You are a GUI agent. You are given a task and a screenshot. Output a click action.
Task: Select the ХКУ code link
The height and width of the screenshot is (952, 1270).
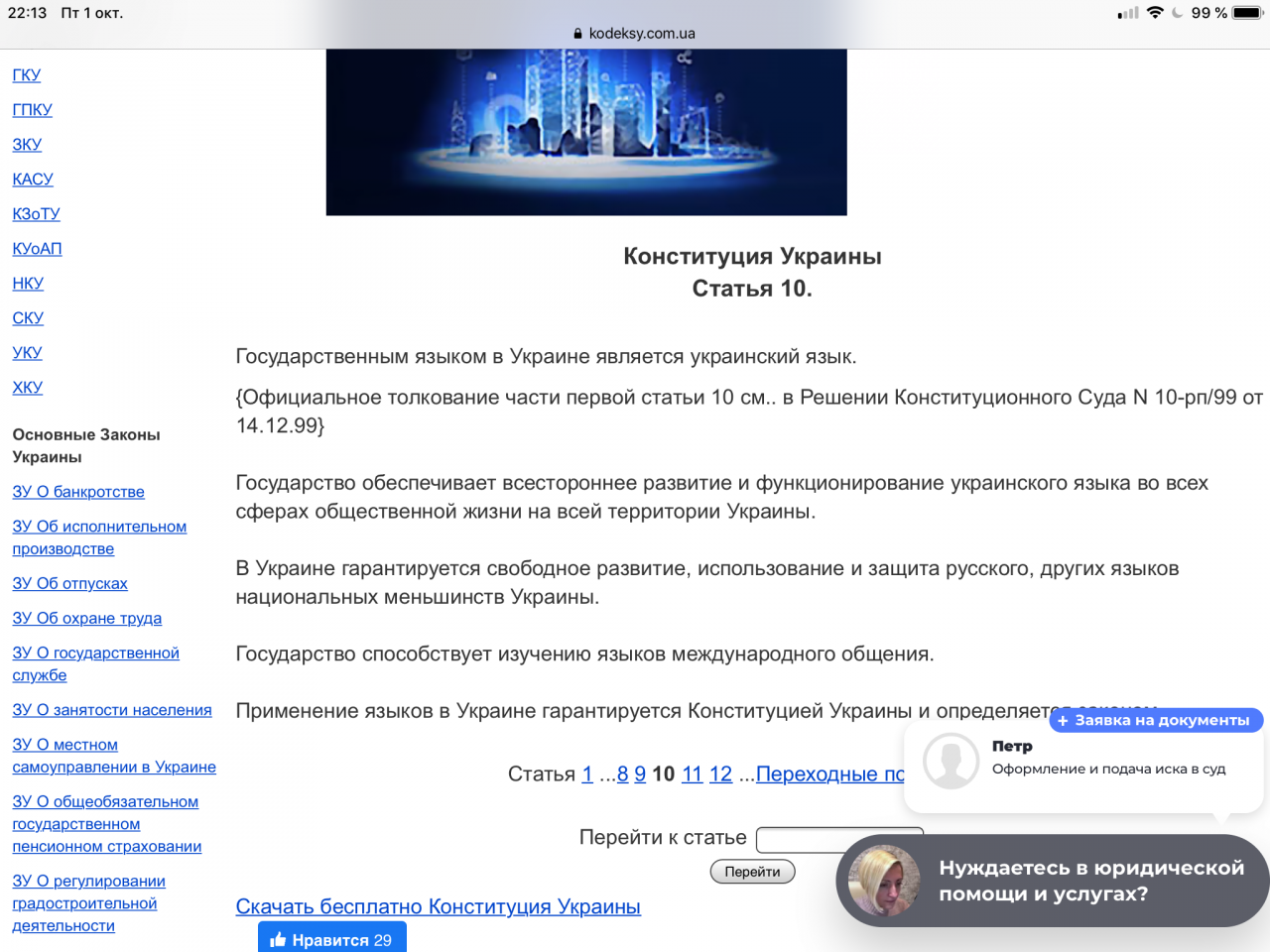click(28, 388)
